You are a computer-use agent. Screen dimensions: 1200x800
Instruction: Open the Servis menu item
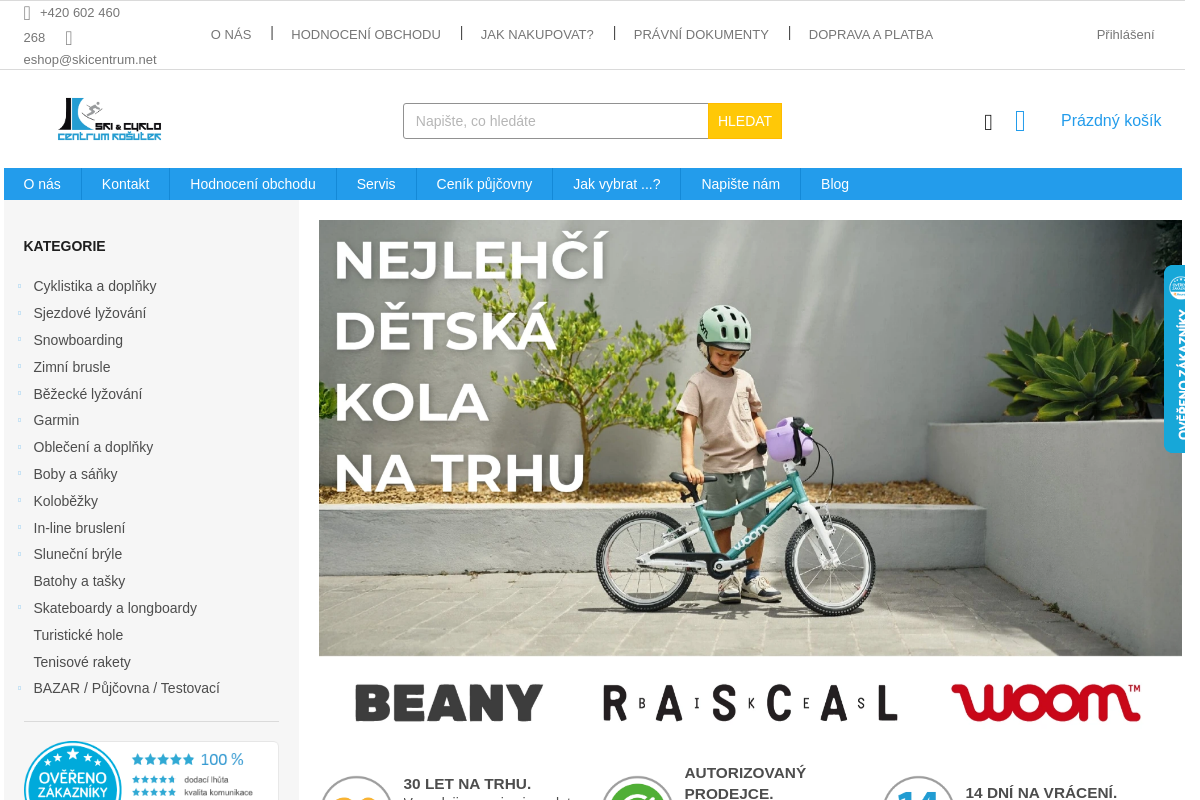376,184
